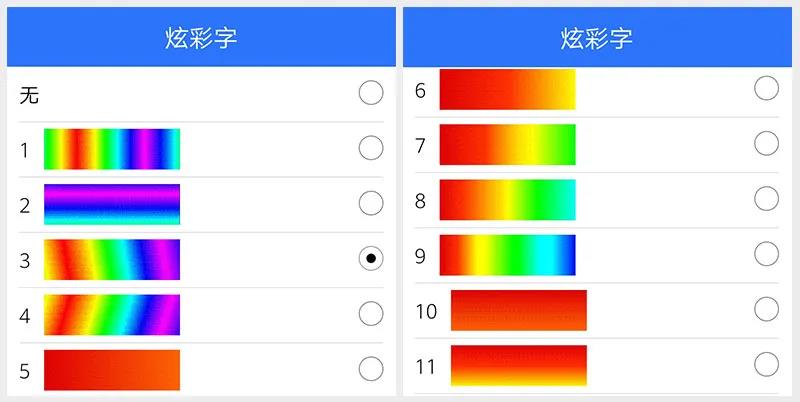Click the 无 option label

point(29,95)
